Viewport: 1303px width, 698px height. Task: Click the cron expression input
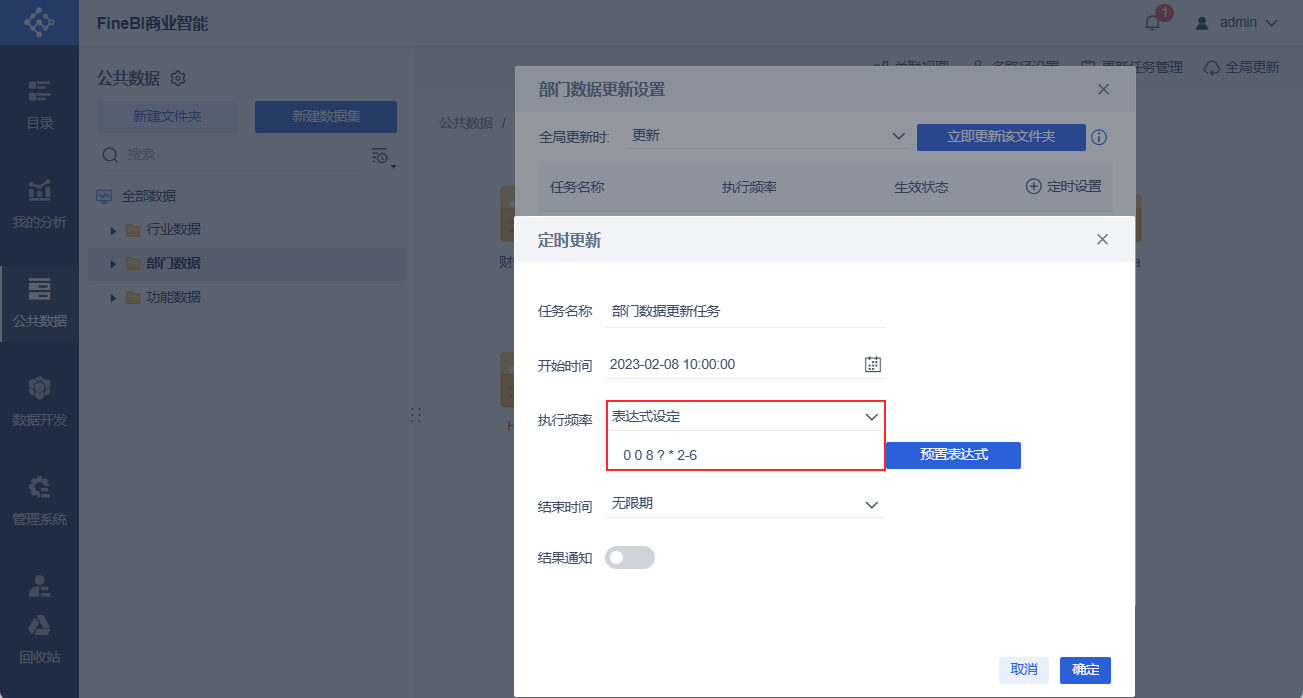[746, 454]
